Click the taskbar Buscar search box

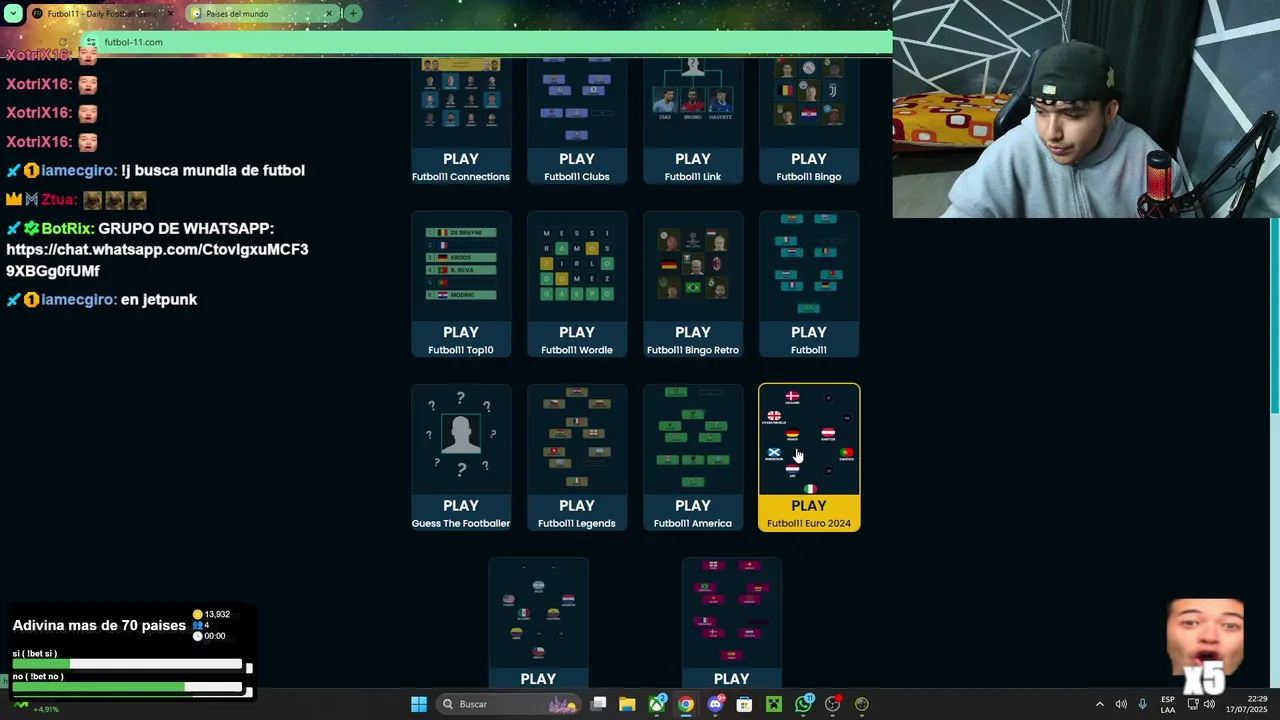tap(508, 704)
